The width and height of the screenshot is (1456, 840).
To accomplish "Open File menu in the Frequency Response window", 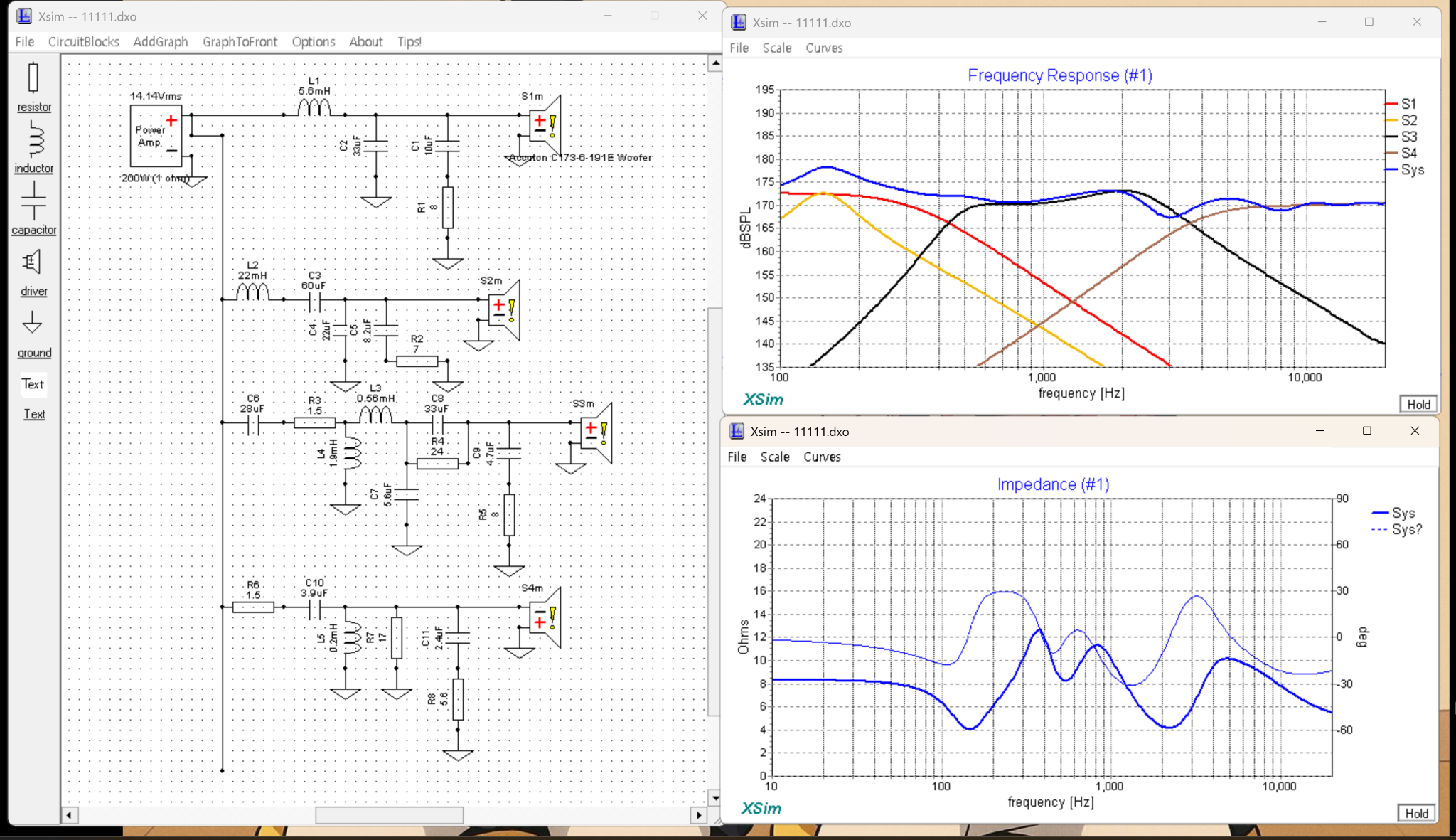I will (x=739, y=48).
